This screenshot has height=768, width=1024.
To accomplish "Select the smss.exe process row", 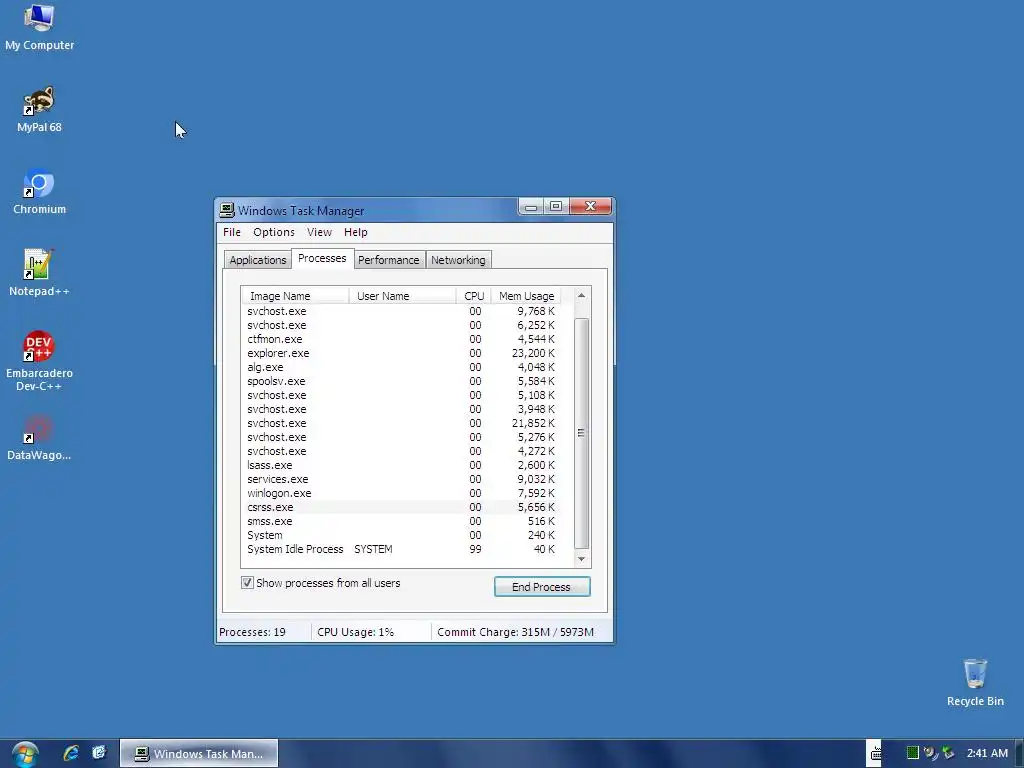I will 401,521.
